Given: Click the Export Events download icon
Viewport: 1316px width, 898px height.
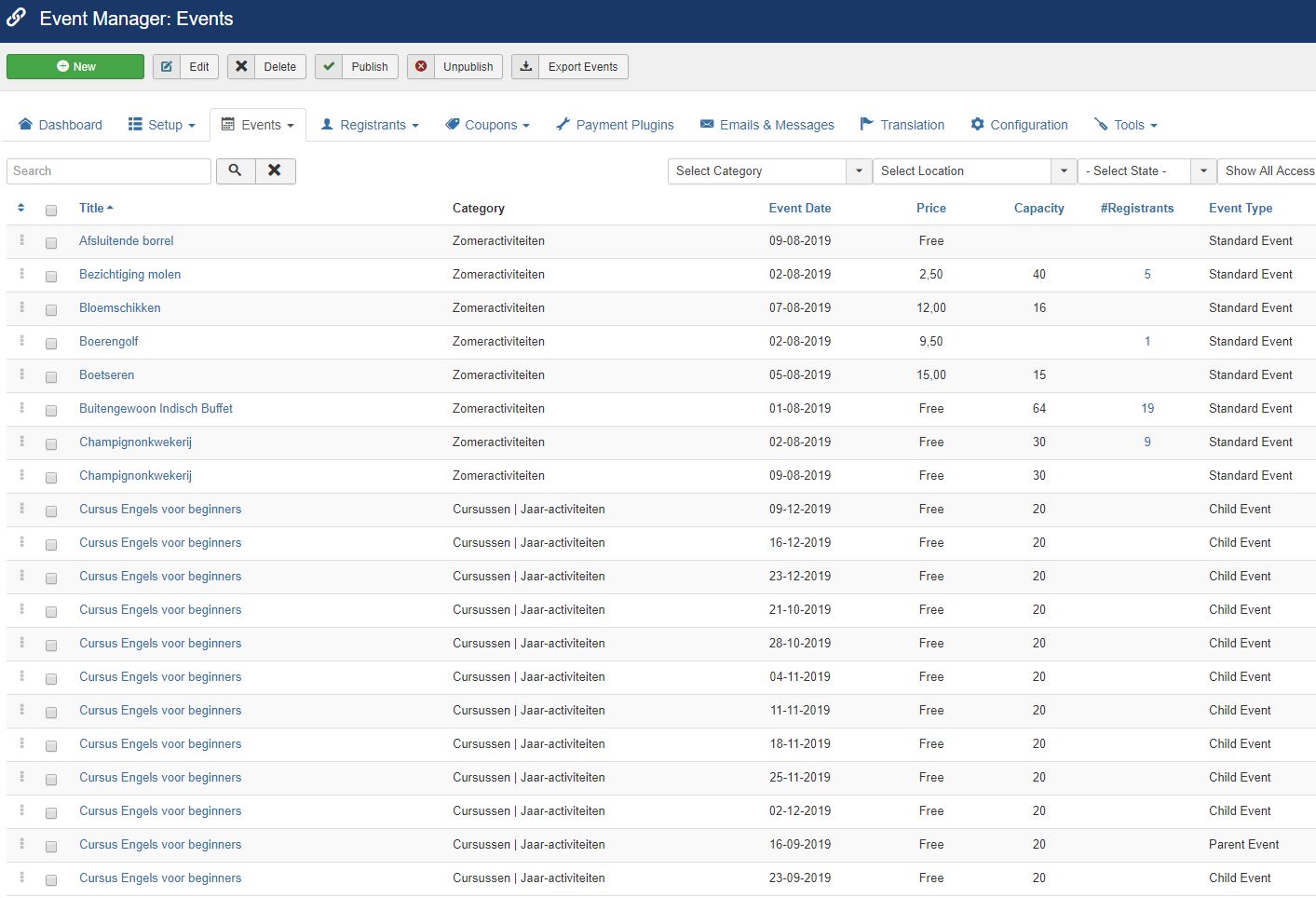Looking at the screenshot, I should pyautogui.click(x=525, y=67).
